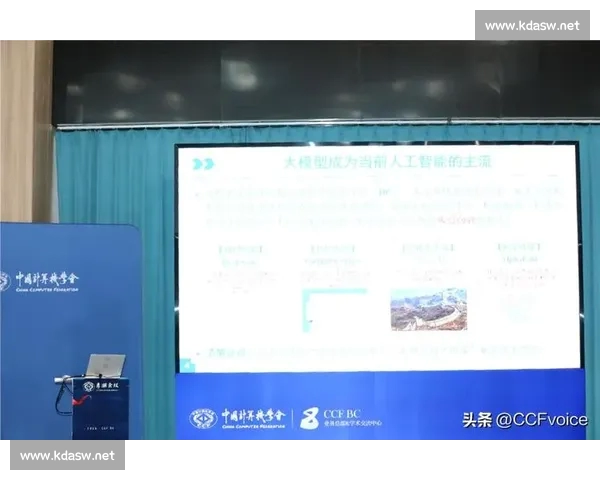Viewport: 600px width, 480px height.
Task: Click the China Computer Federation emblem on the blue banner
Action: (x=203, y=417)
